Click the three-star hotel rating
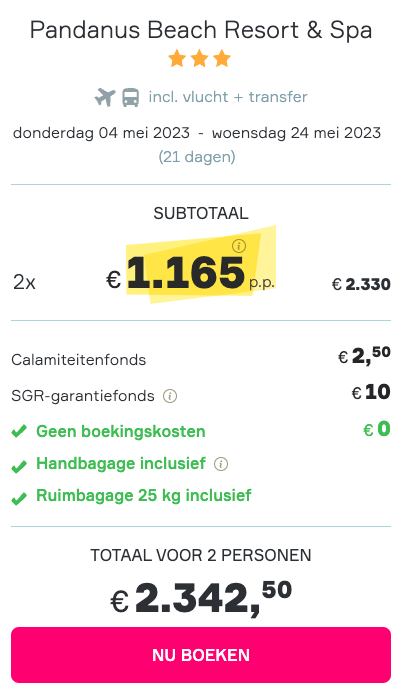 [200, 59]
